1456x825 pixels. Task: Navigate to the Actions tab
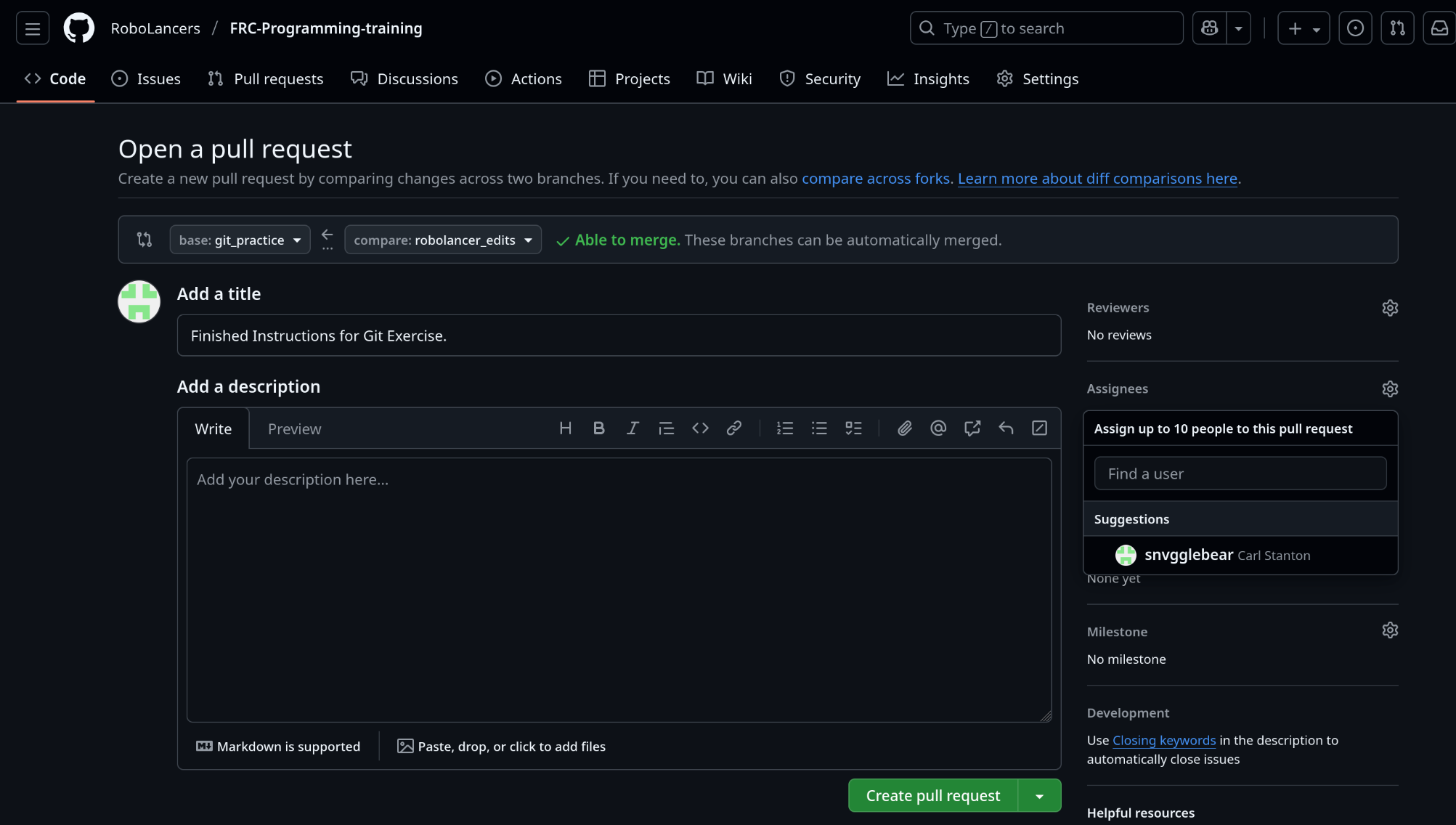tap(524, 78)
